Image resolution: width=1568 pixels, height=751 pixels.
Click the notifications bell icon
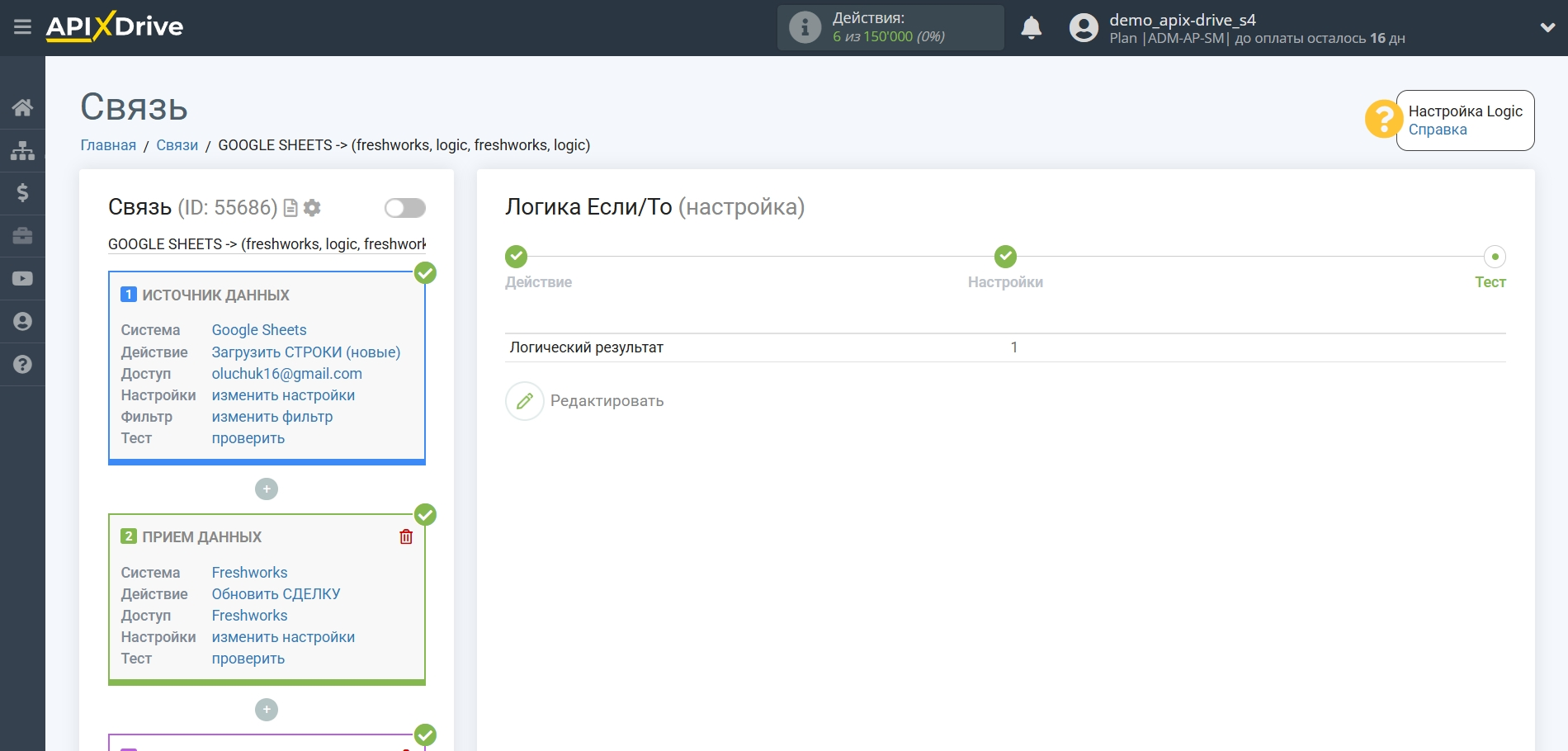click(x=1031, y=28)
